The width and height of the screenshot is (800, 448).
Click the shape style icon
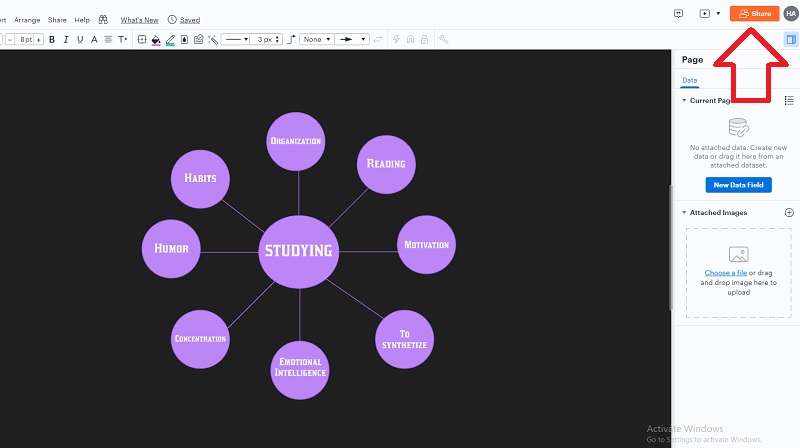click(142, 39)
